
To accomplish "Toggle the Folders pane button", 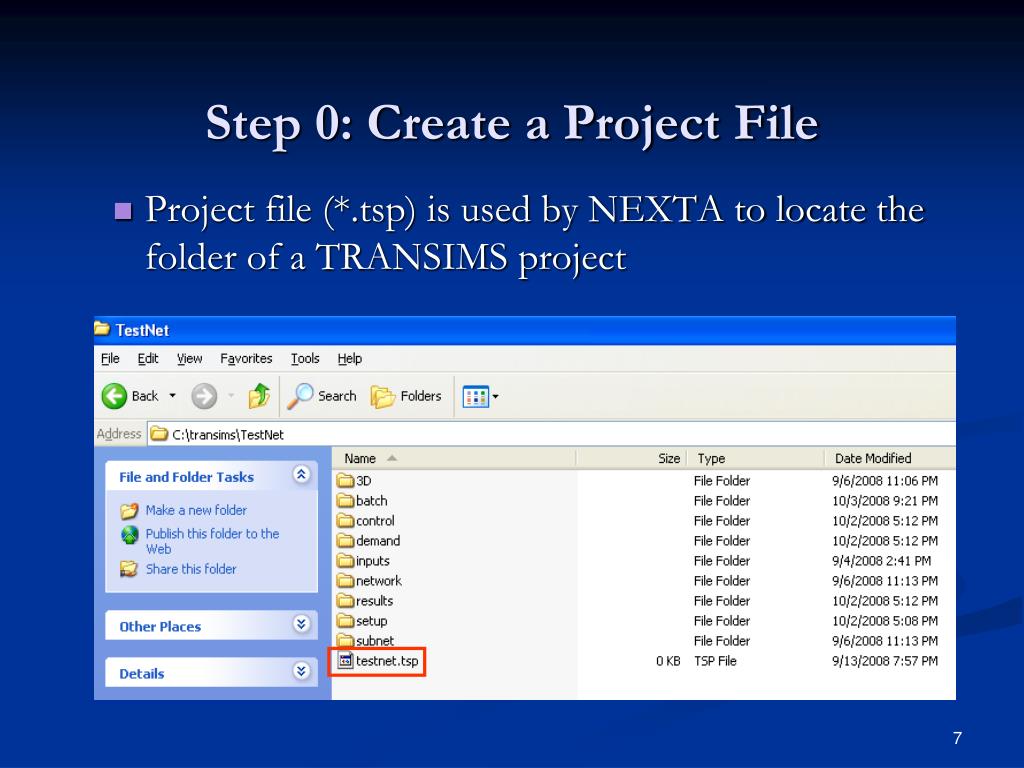I will tap(406, 396).
